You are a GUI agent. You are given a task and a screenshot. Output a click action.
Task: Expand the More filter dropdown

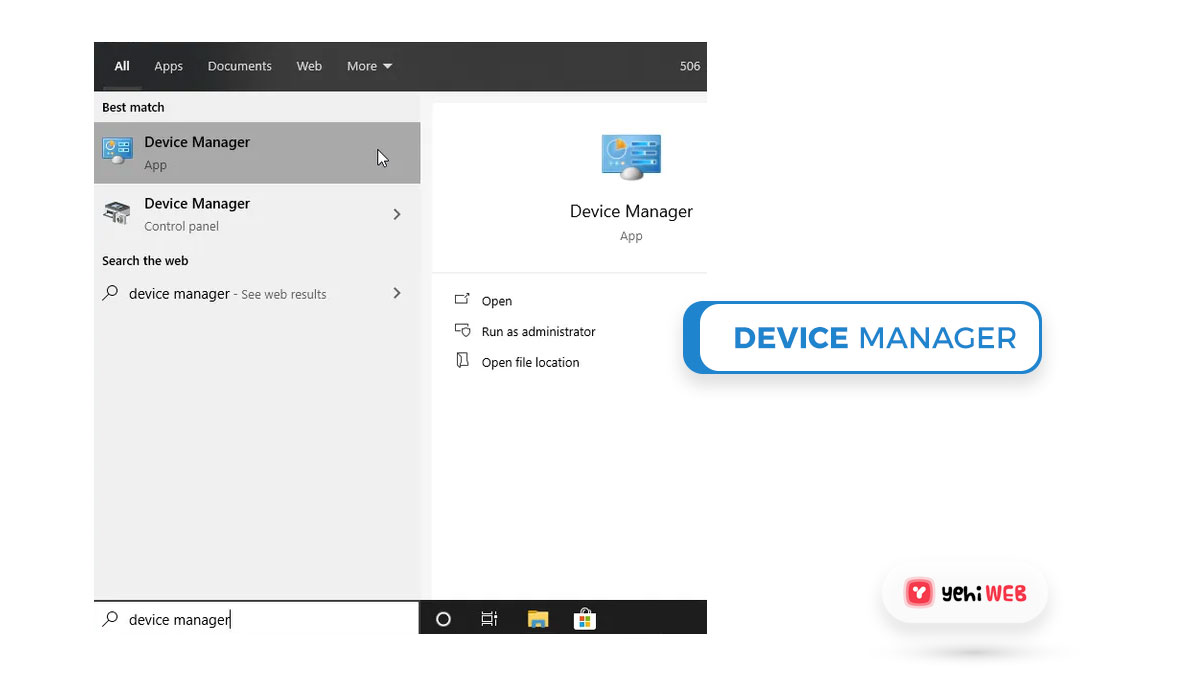point(368,66)
